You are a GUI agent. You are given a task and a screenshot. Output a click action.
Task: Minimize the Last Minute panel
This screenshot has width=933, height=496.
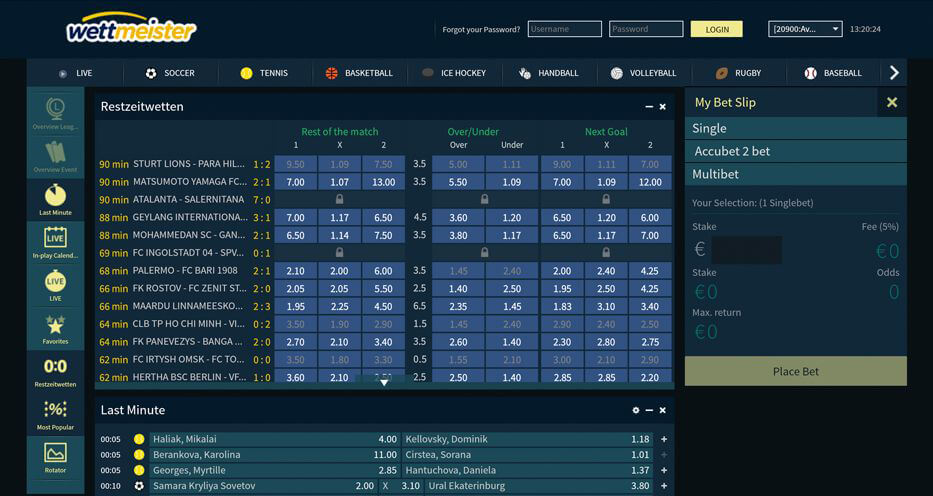tap(649, 410)
